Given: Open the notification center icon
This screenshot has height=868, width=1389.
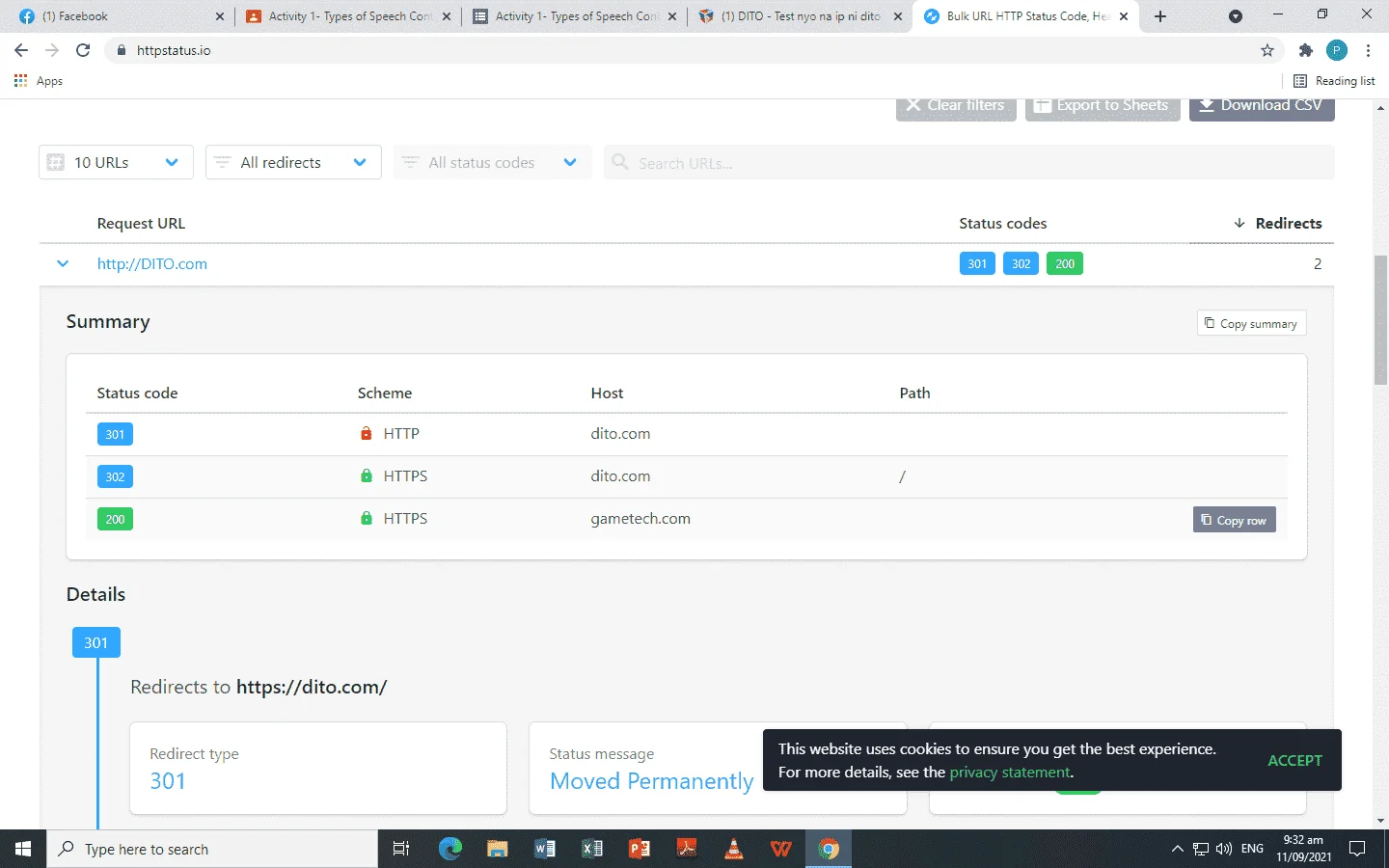Looking at the screenshot, I should pos(1357,849).
